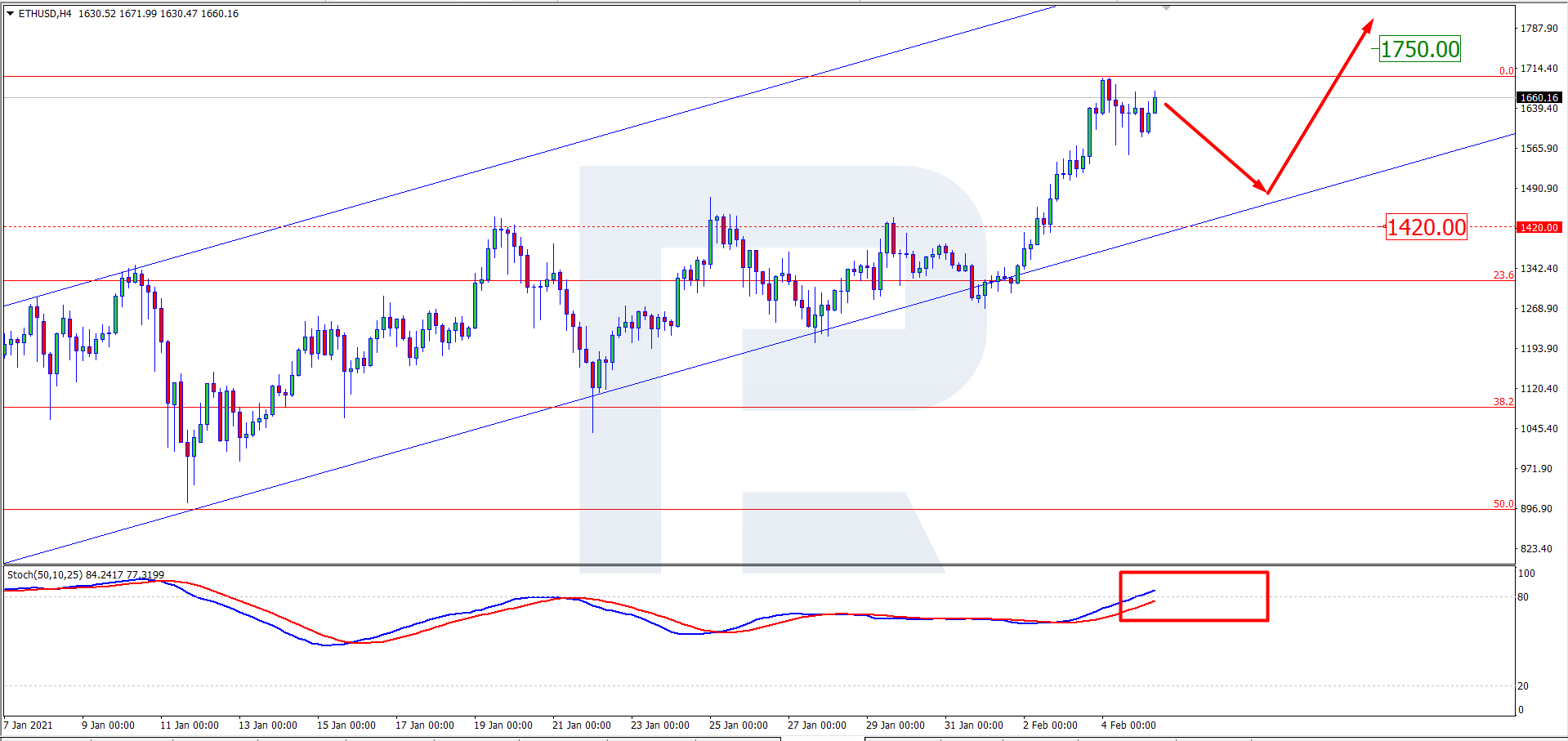Click the 9 Jan 00:00 date label

click(108, 725)
